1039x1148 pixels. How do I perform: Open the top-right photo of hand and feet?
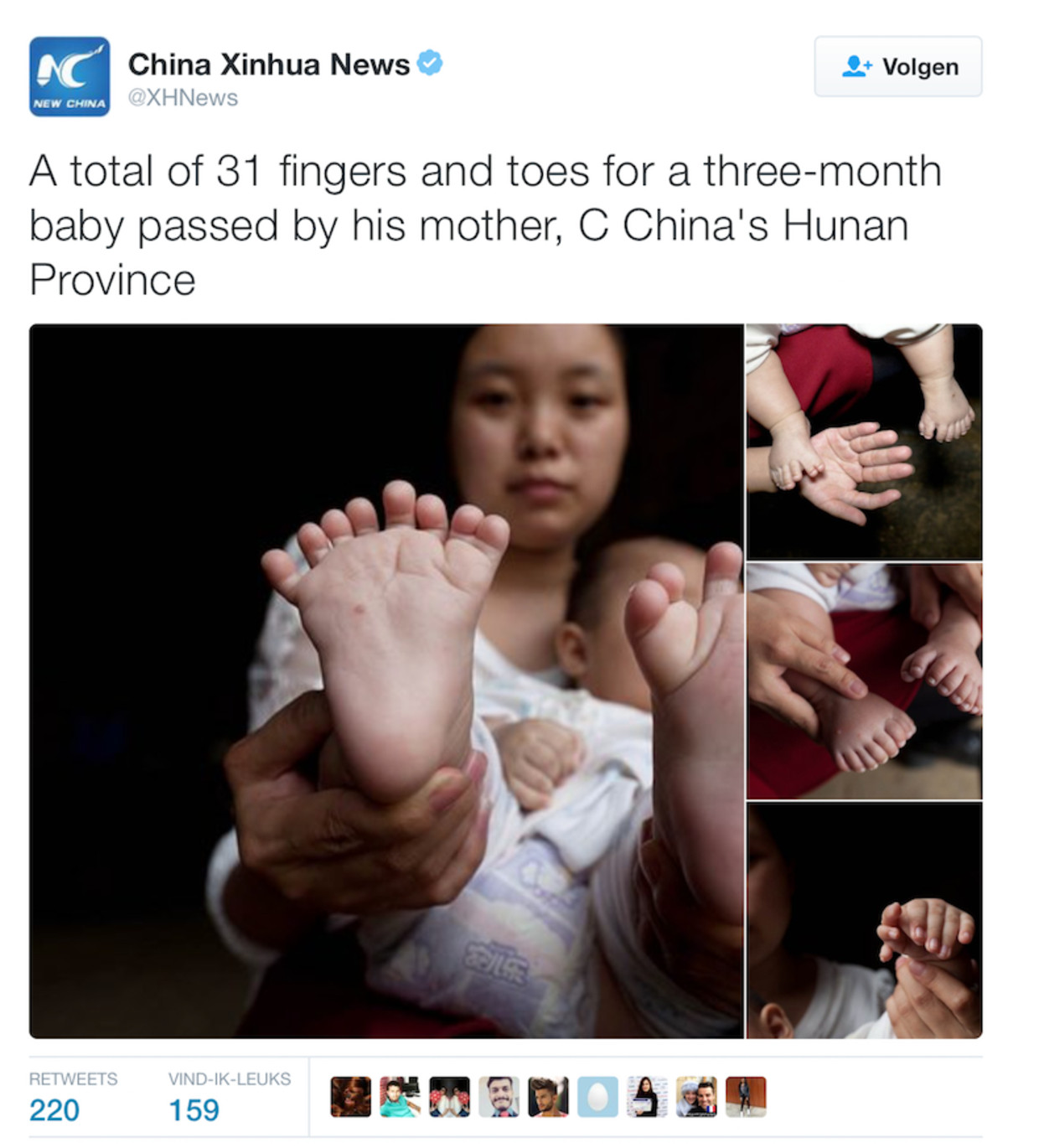click(864, 442)
